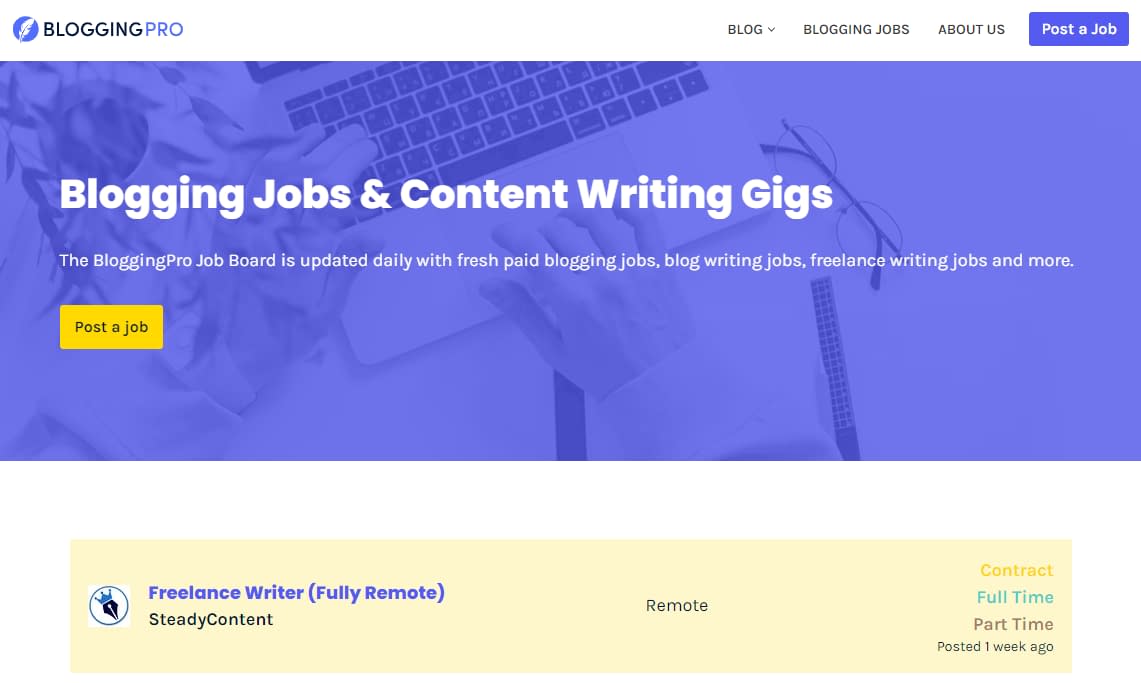Switch to the BLOGGING JOBS section

tap(856, 30)
